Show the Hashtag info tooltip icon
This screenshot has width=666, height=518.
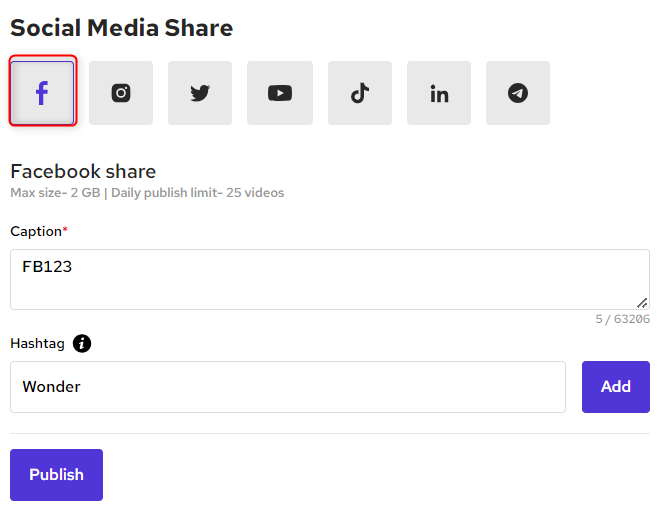coord(82,343)
